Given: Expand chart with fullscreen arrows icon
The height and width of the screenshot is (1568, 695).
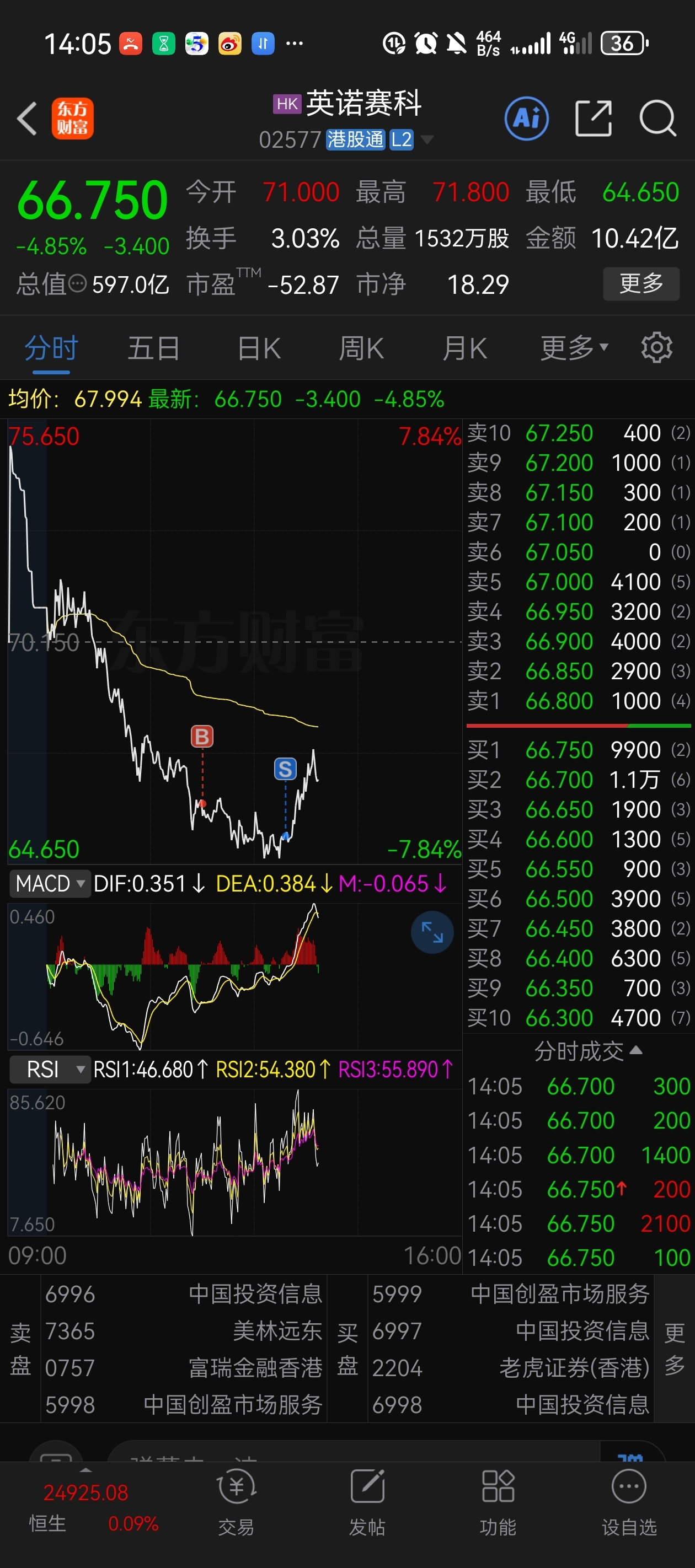Looking at the screenshot, I should coord(432,932).
